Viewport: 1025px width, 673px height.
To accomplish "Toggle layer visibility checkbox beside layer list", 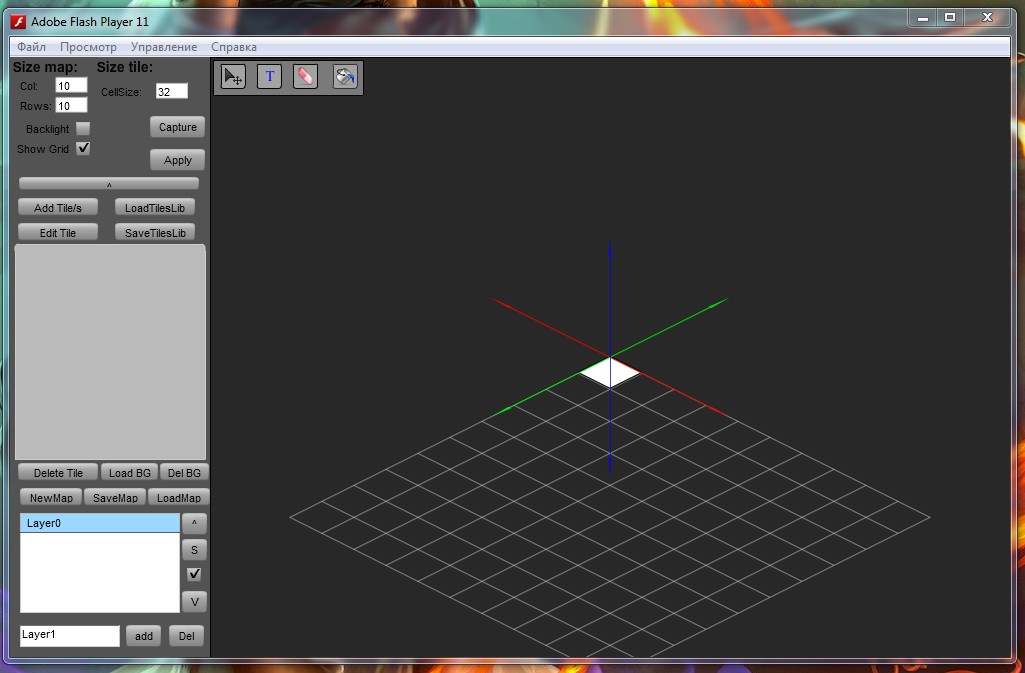I will tap(194, 574).
